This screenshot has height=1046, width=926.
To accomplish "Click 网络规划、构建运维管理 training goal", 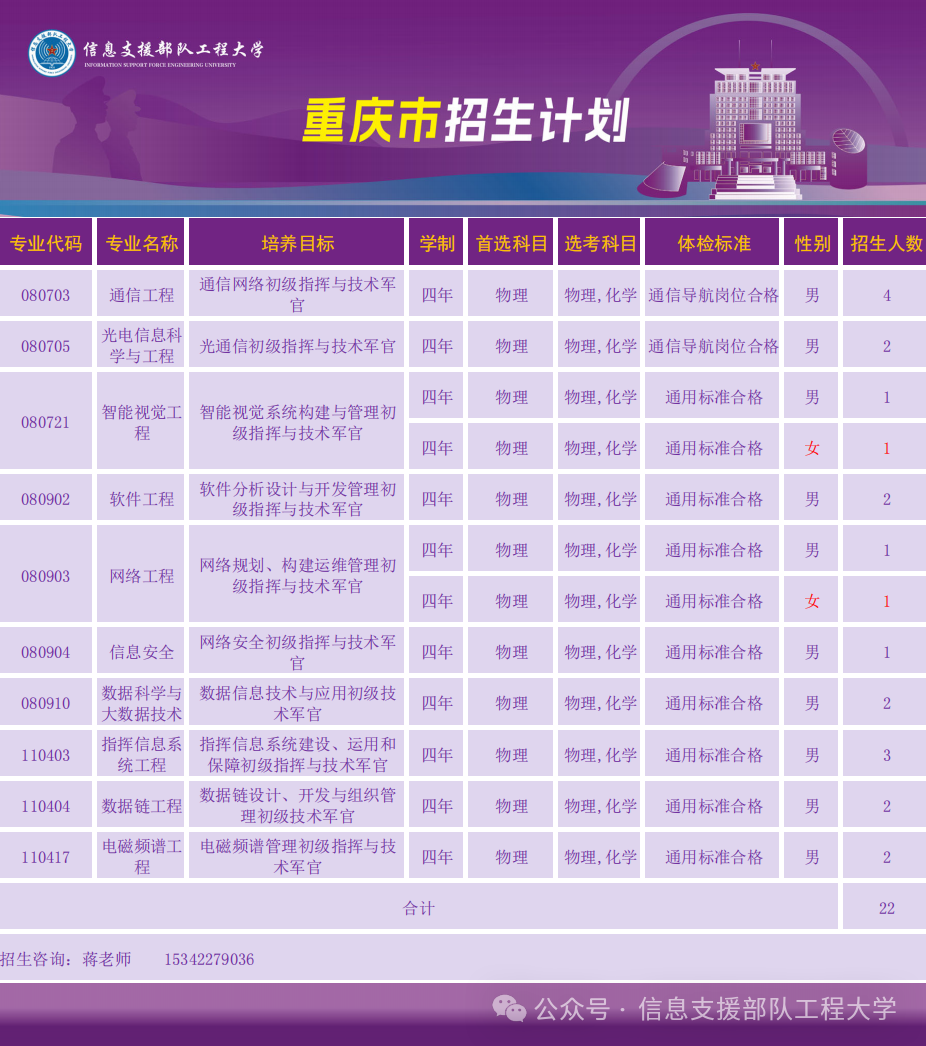I will pos(298,576).
